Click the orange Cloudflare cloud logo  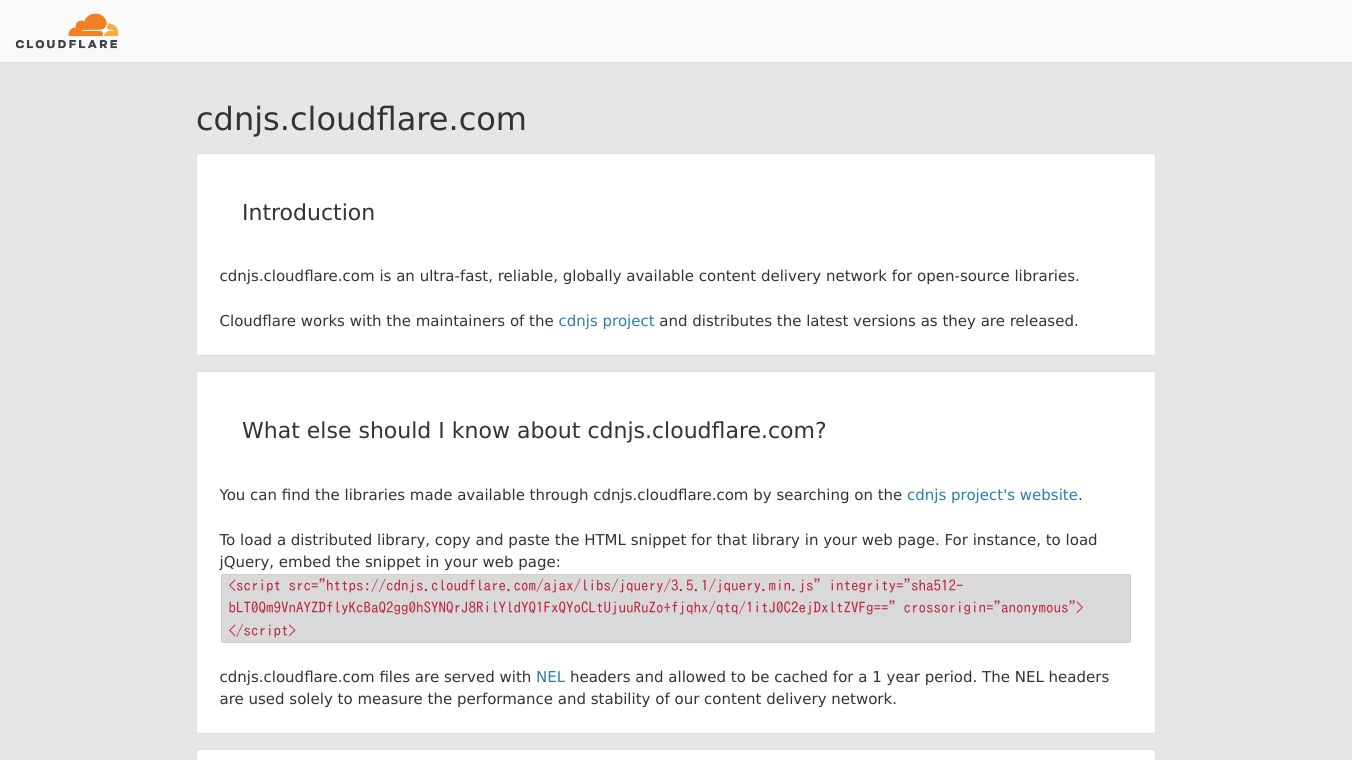tap(93, 25)
